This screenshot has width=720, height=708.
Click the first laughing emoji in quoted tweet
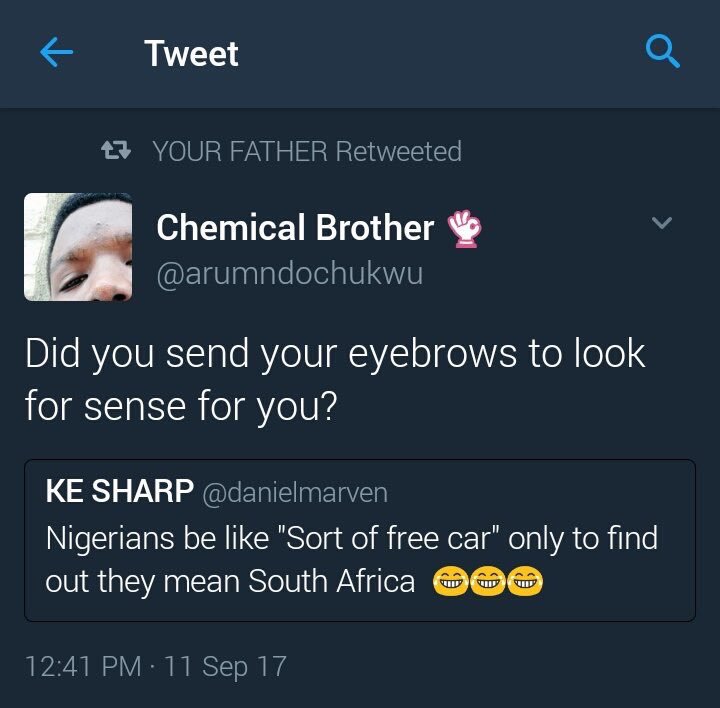coord(451,582)
